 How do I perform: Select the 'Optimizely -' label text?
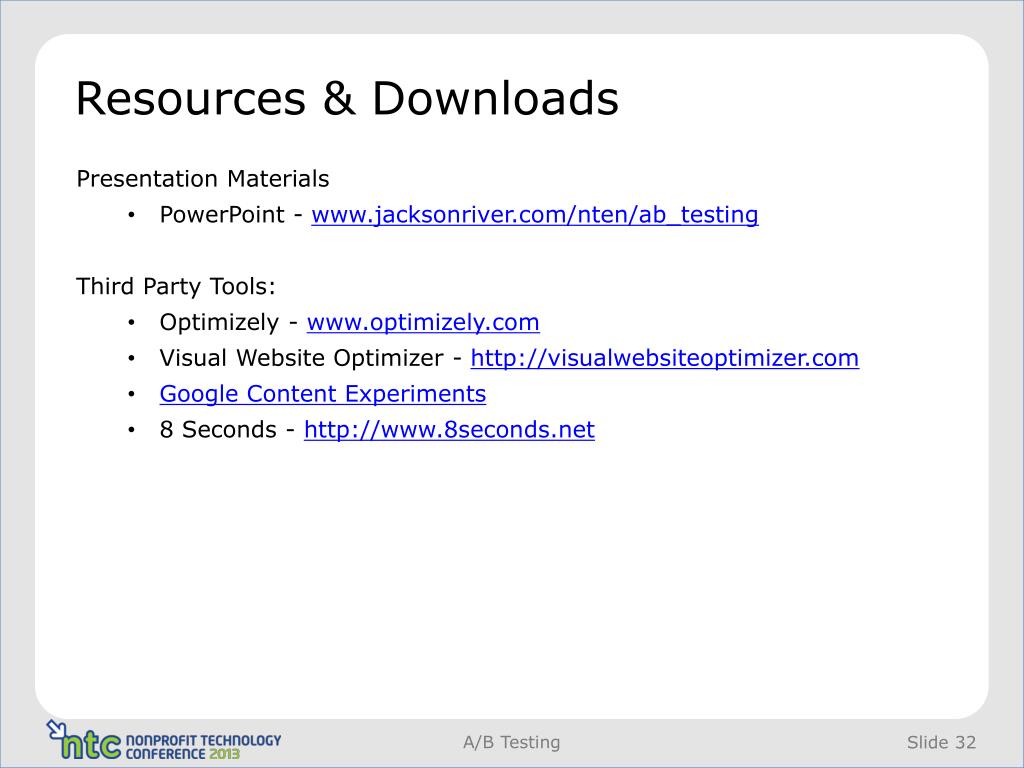[x=229, y=323]
